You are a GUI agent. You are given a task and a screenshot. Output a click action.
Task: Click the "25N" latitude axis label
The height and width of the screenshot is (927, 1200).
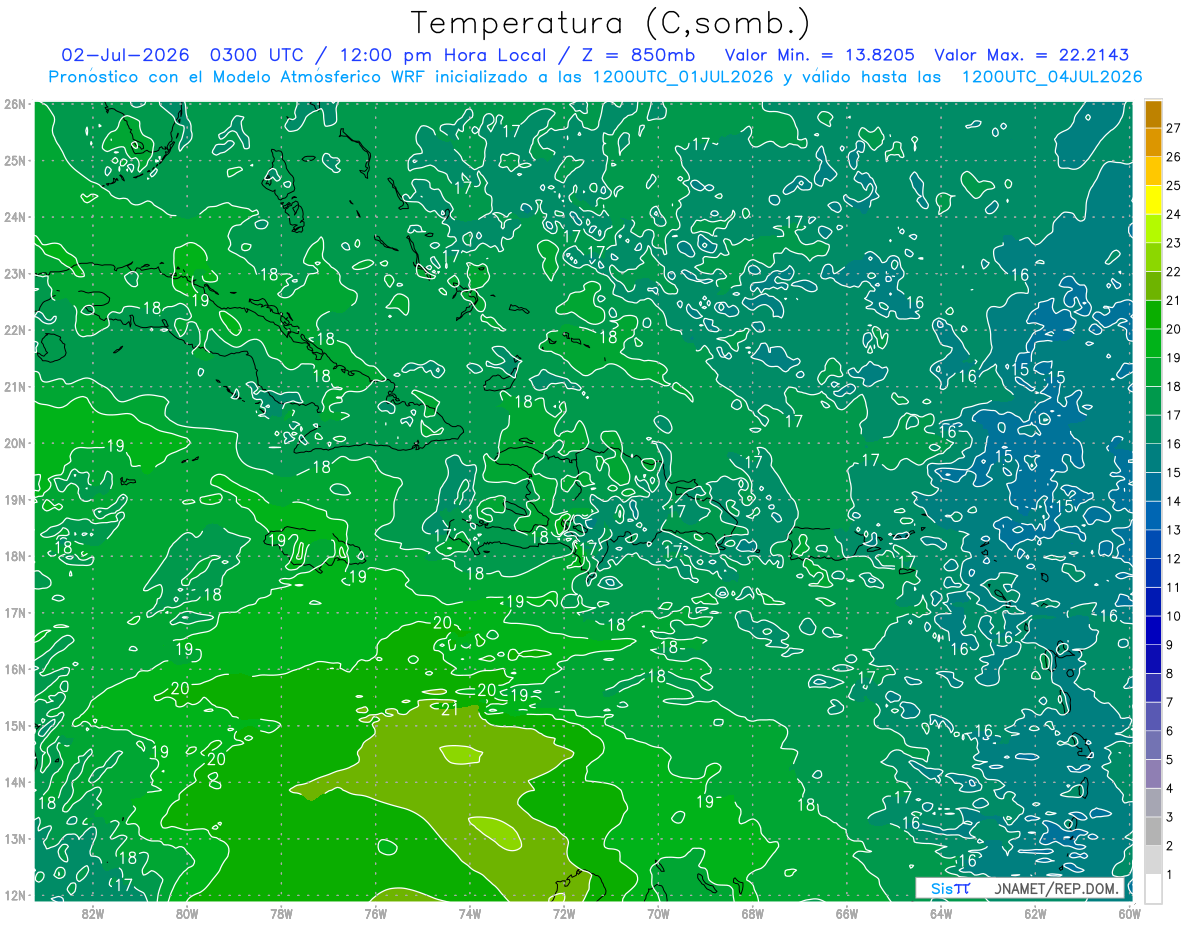(15, 160)
